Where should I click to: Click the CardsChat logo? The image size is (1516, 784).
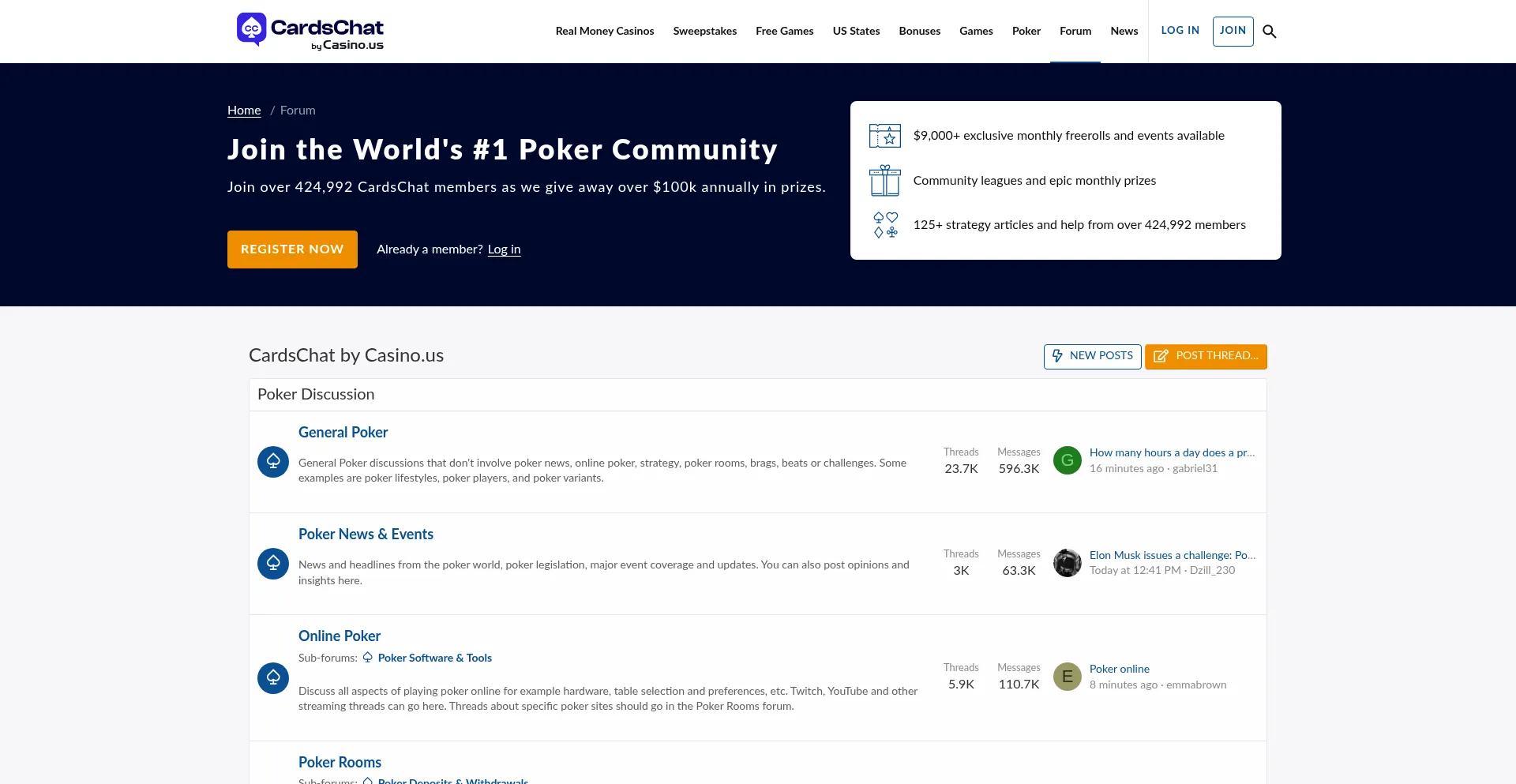coord(310,32)
